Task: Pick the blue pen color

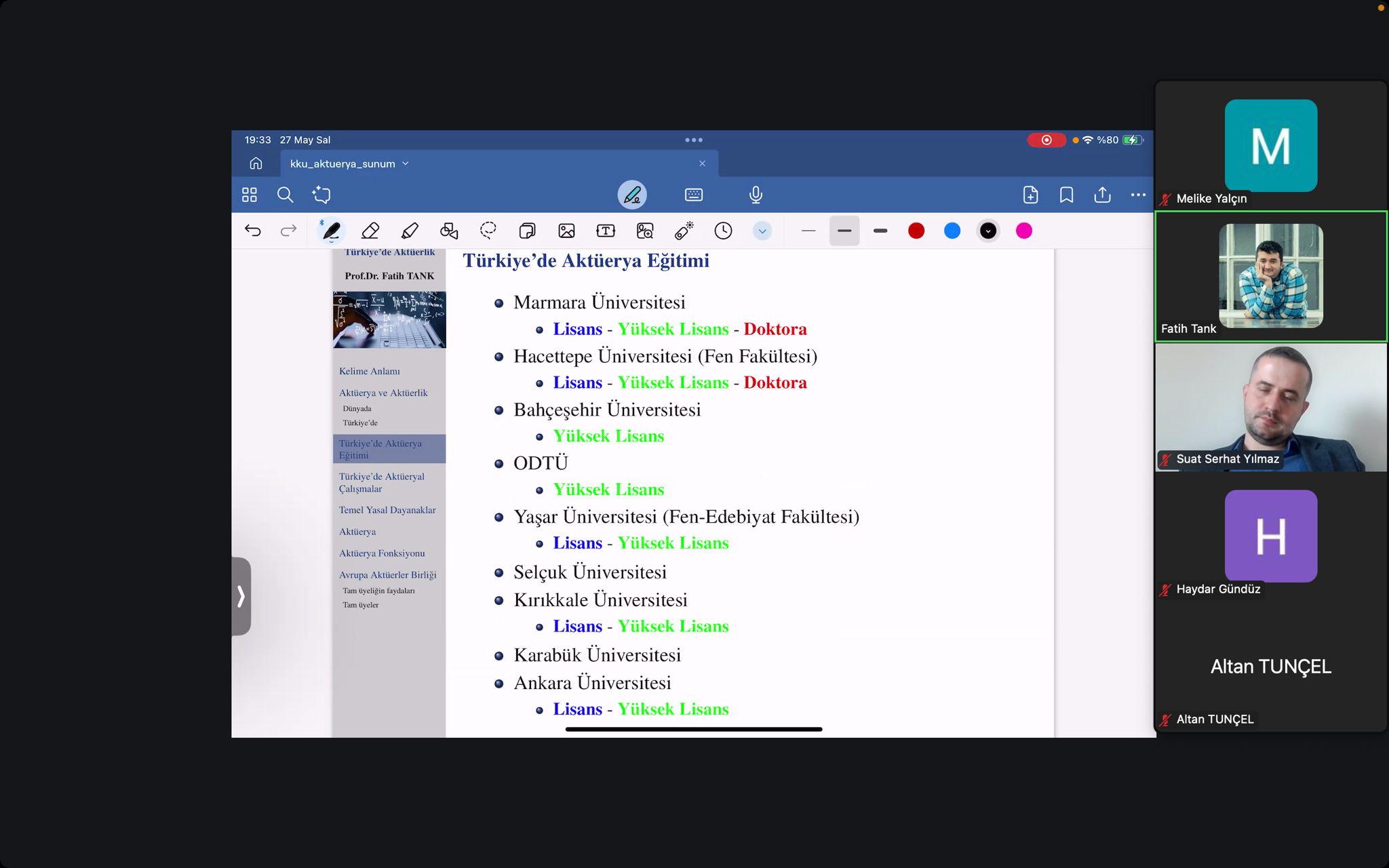Action: 952,231
